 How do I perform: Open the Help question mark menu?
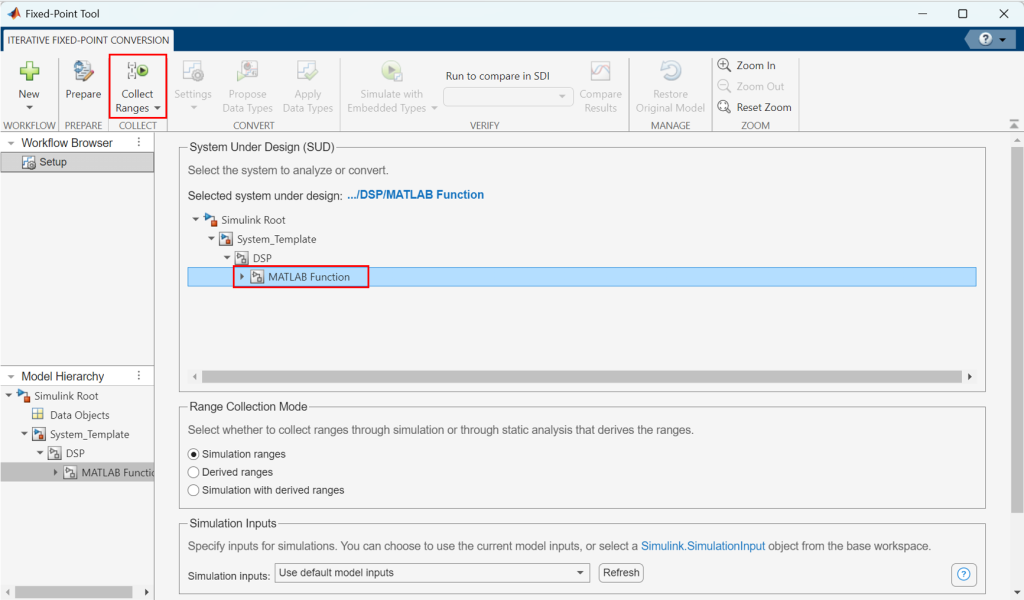point(991,39)
